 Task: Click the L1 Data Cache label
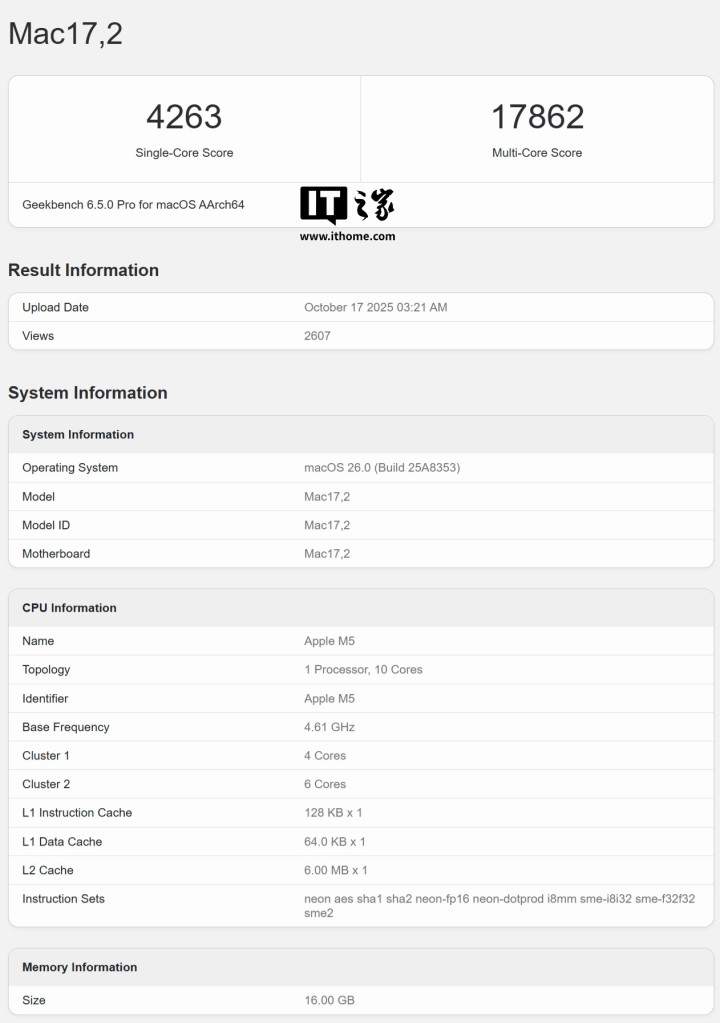62,842
